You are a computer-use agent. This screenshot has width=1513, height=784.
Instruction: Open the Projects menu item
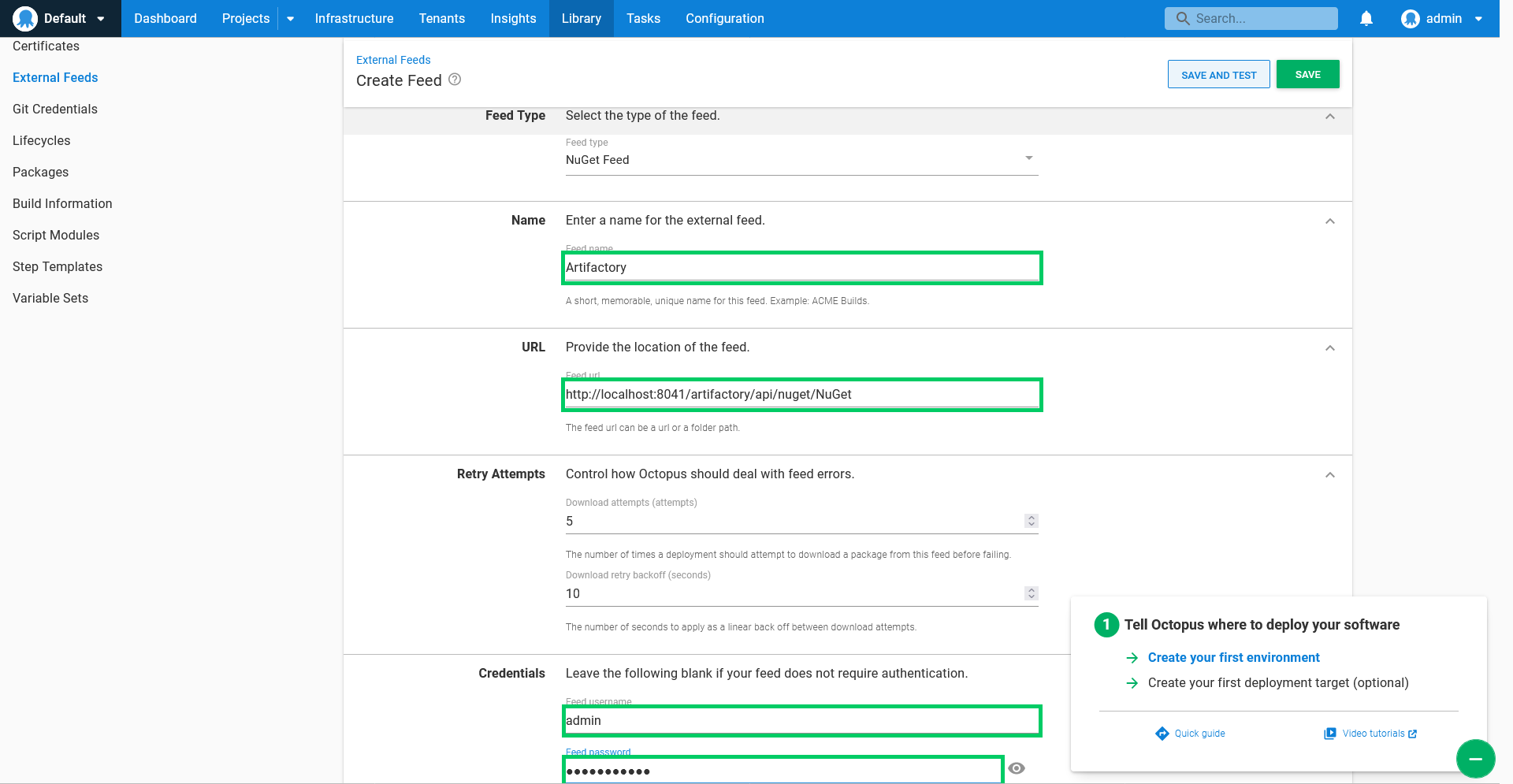point(246,18)
